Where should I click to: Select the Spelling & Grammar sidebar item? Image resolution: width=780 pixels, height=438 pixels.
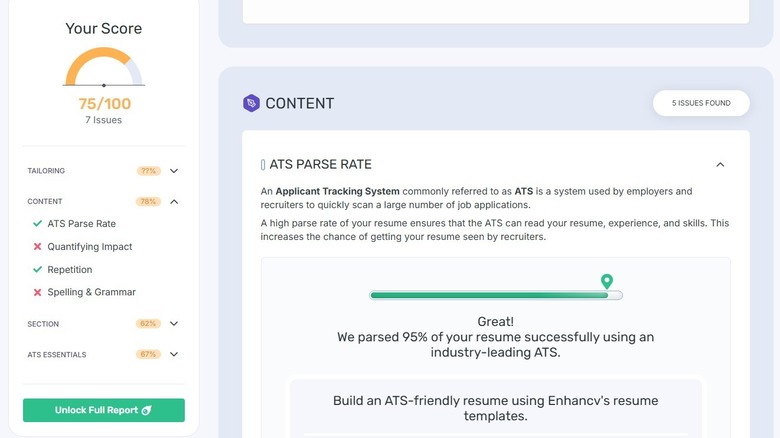pyautogui.click(x=91, y=292)
